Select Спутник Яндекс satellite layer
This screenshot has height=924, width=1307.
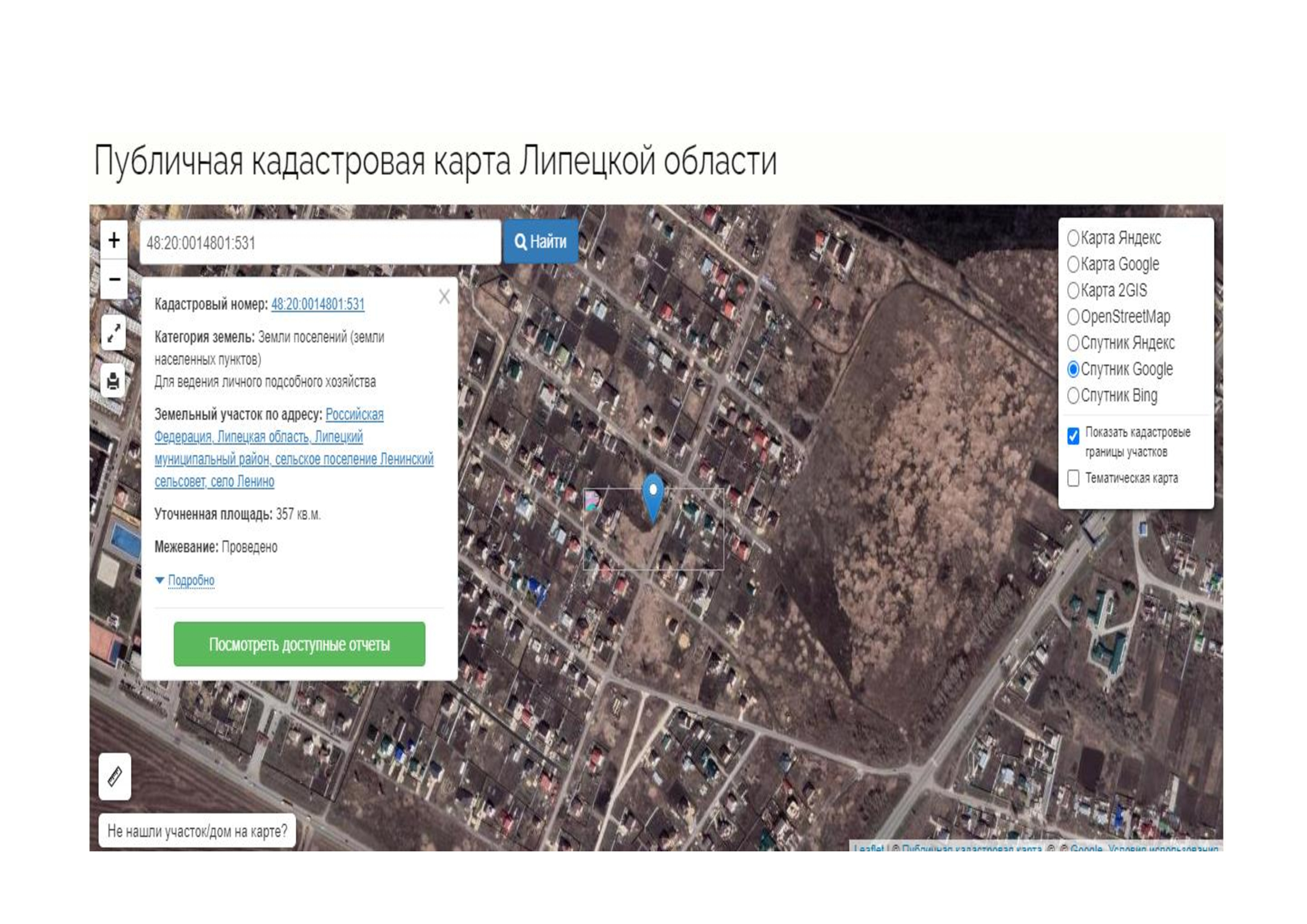1073,342
